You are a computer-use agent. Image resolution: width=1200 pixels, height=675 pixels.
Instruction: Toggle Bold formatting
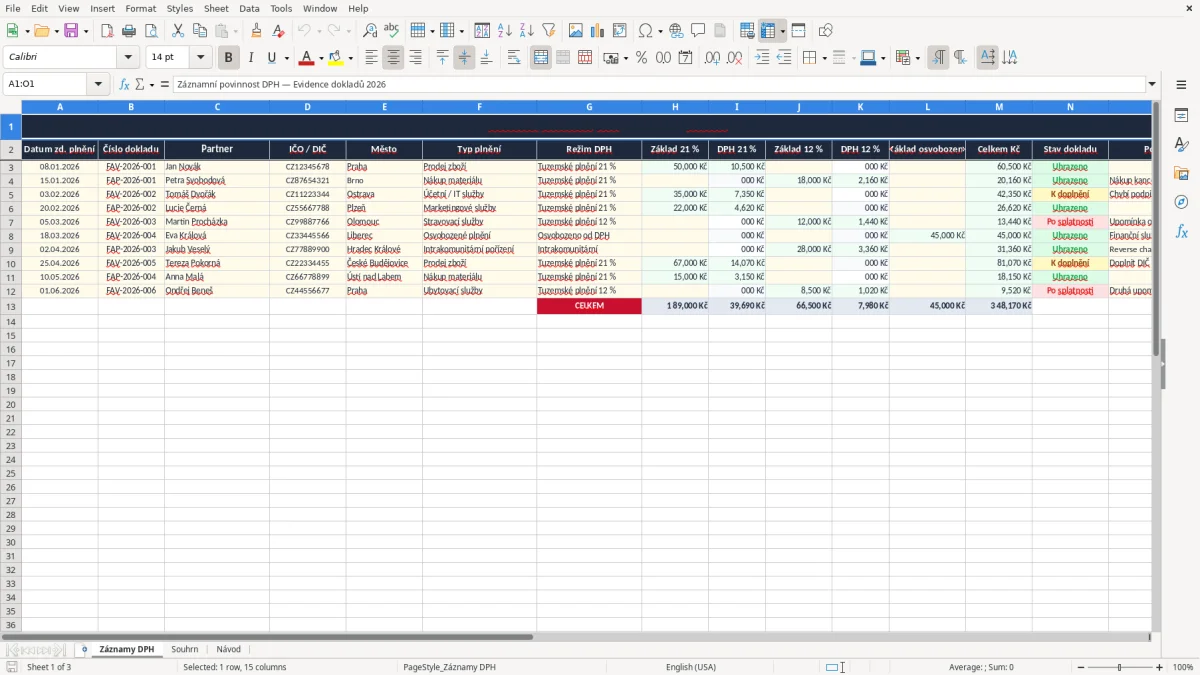(x=229, y=58)
